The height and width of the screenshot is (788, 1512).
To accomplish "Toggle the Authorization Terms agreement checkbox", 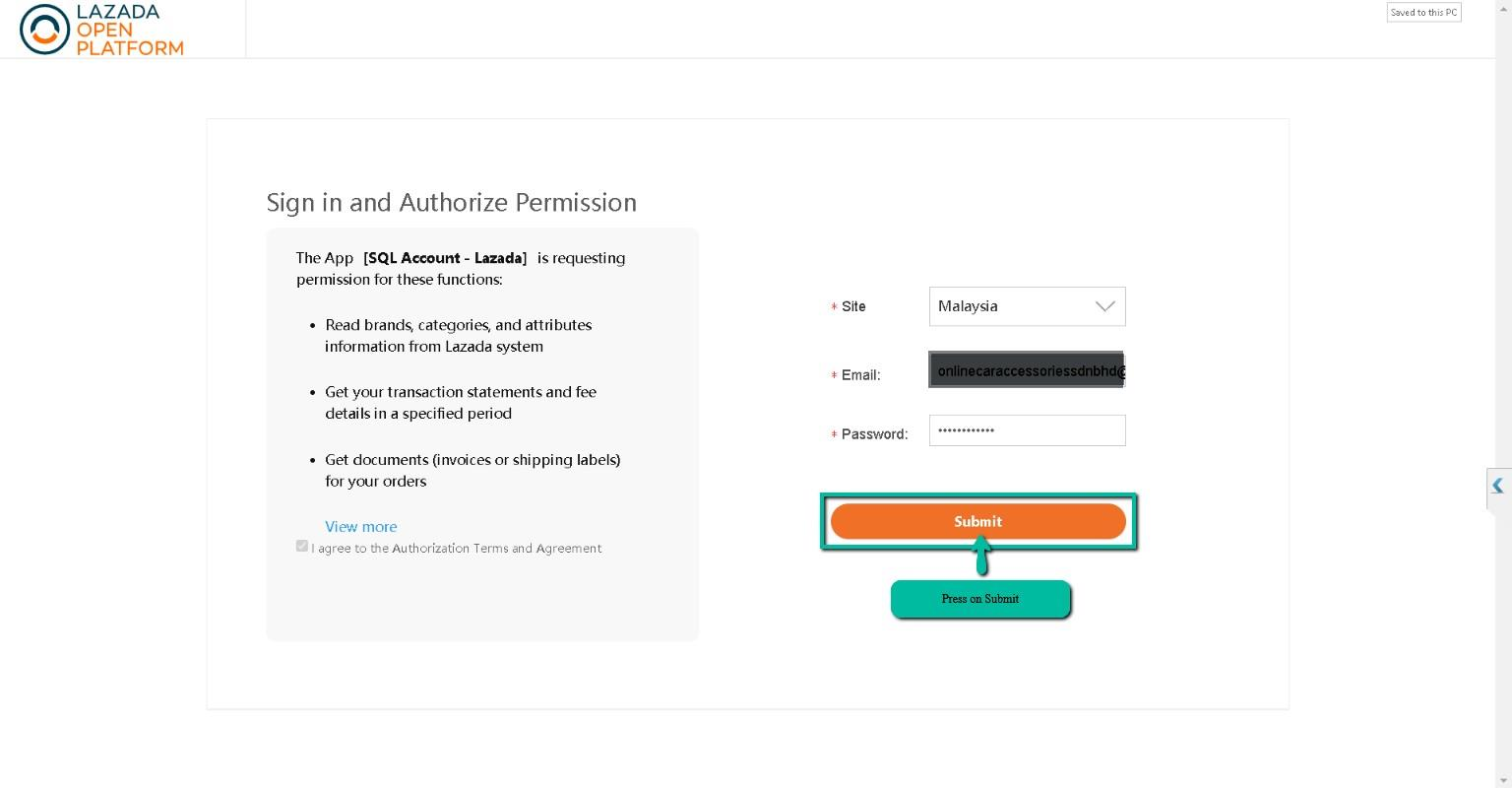I will coord(302,546).
